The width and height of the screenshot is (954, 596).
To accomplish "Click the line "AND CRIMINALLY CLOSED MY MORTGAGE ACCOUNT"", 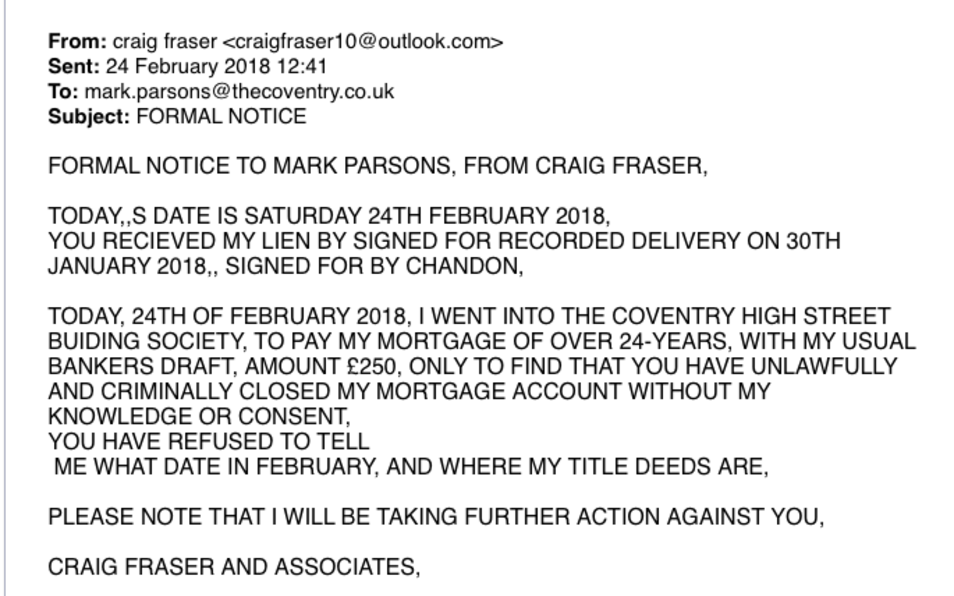I will coord(410,391).
